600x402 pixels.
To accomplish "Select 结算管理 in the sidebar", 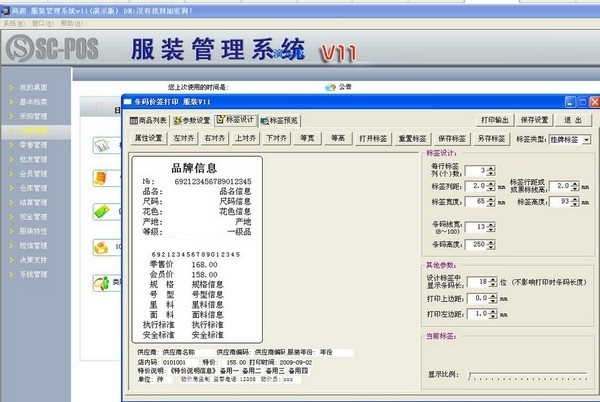I will click(x=33, y=202).
